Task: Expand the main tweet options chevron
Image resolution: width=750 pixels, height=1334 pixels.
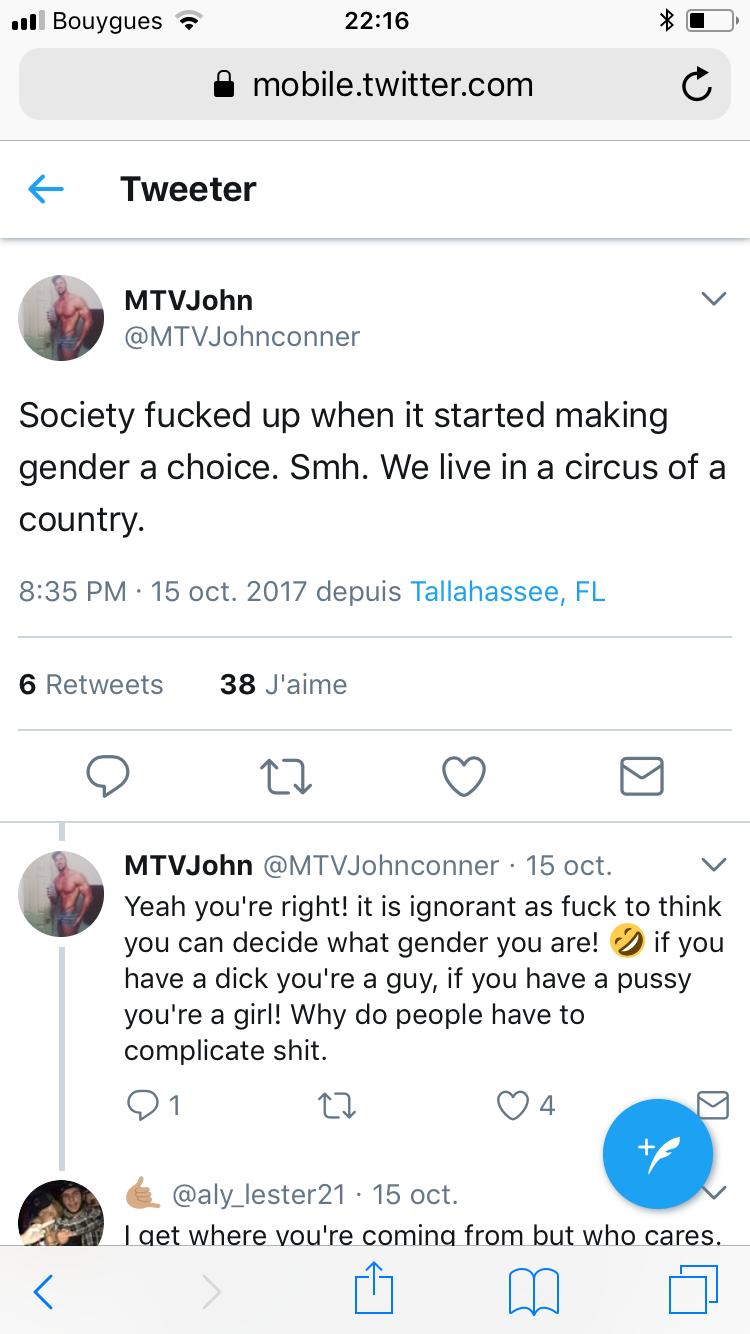Action: (x=713, y=299)
